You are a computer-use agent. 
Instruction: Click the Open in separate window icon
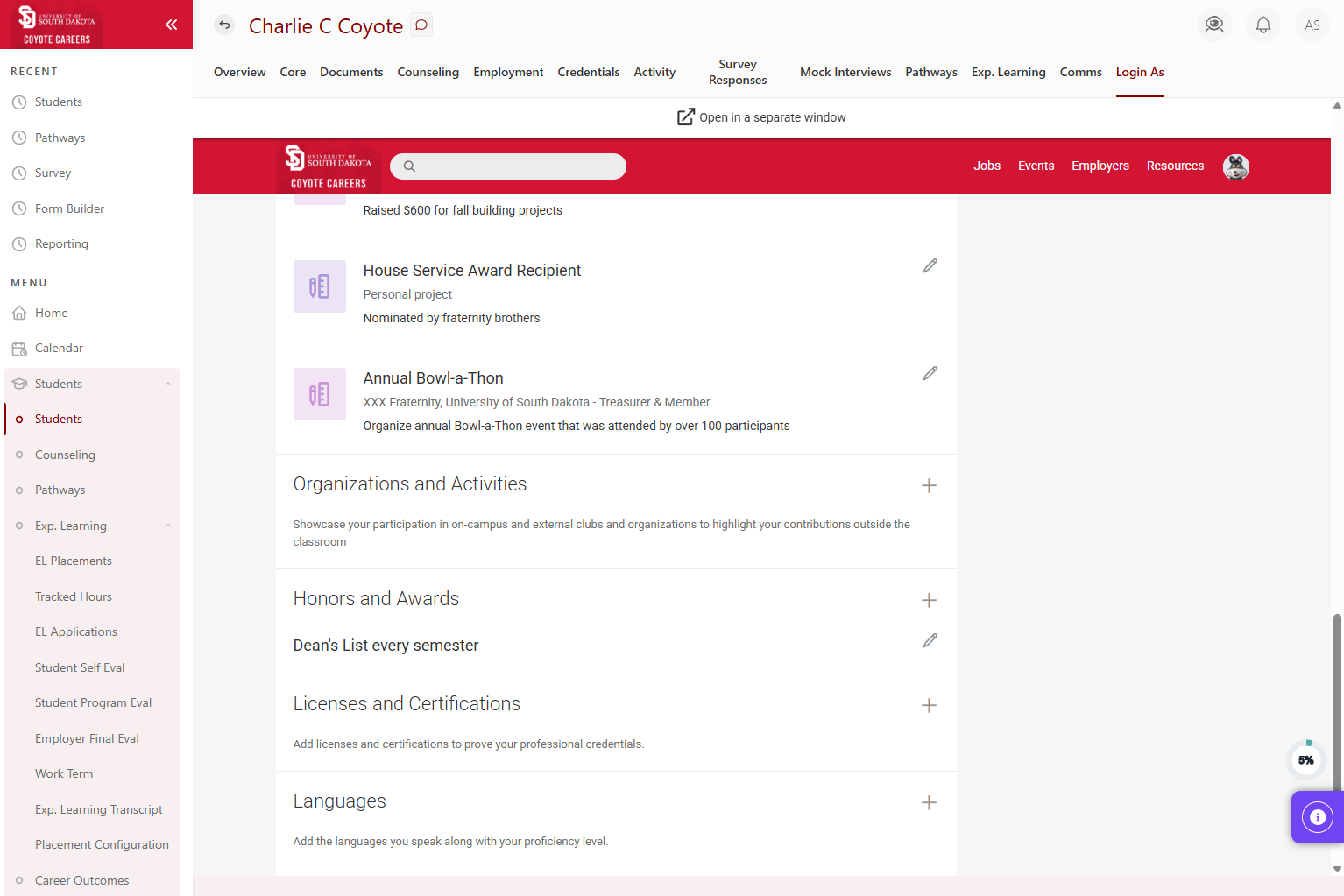[686, 117]
